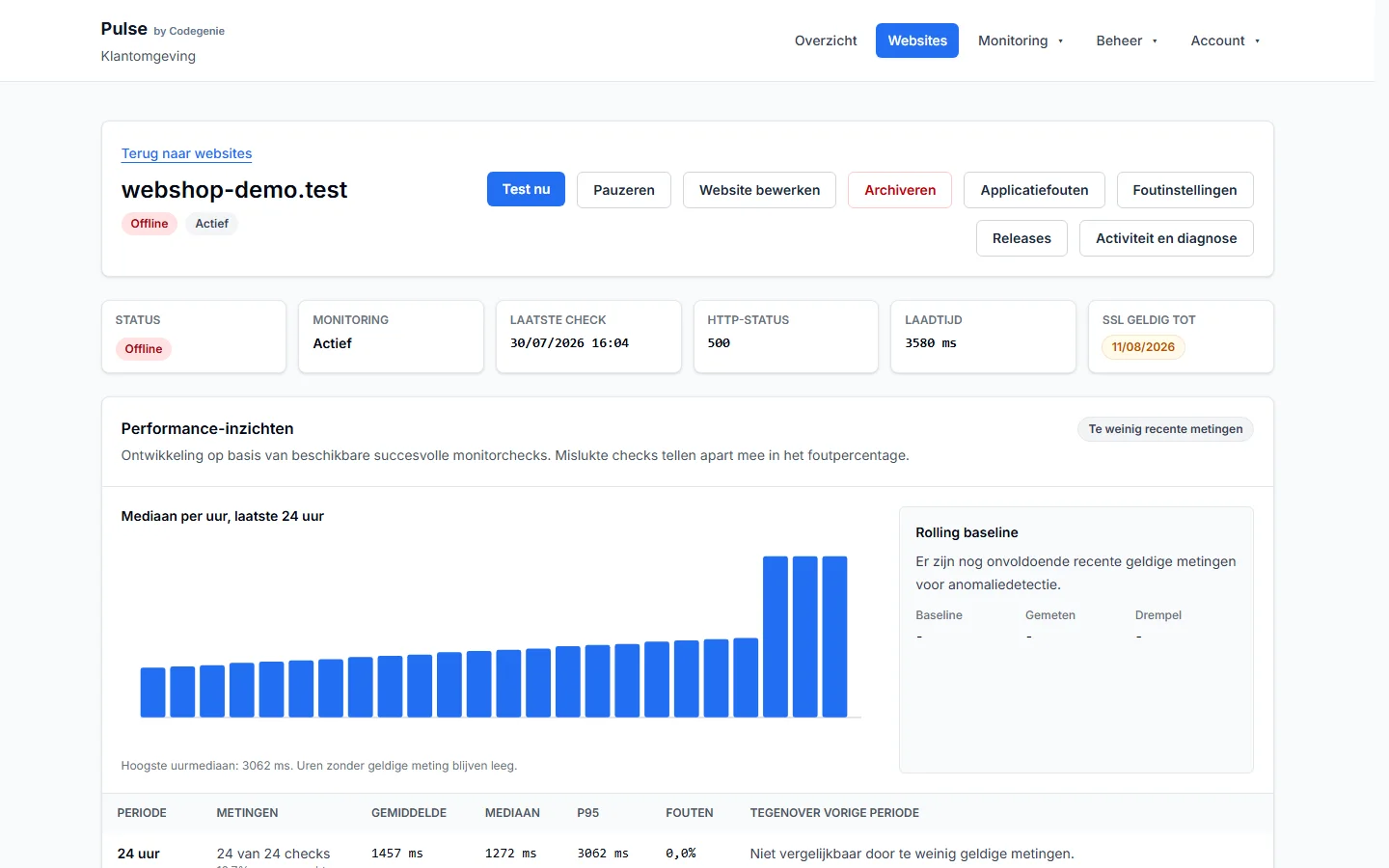This screenshot has width=1389, height=868.
Task: Expand the Monitoring dropdown menu
Action: pyautogui.click(x=1021, y=41)
